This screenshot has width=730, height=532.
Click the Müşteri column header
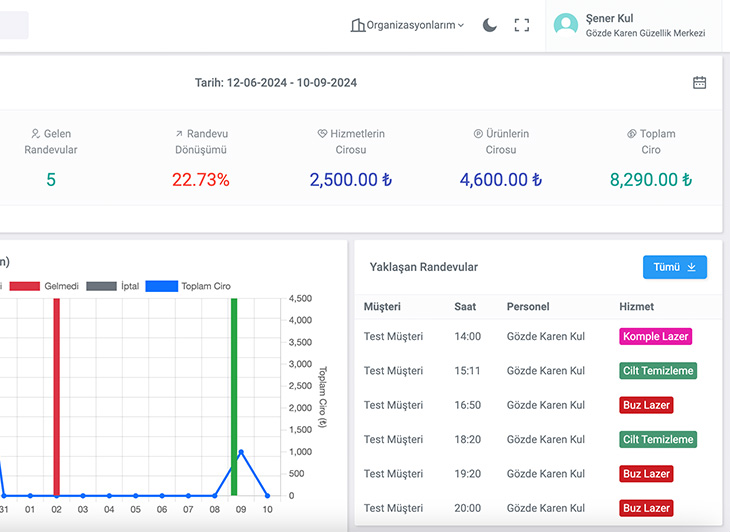pyautogui.click(x=382, y=307)
